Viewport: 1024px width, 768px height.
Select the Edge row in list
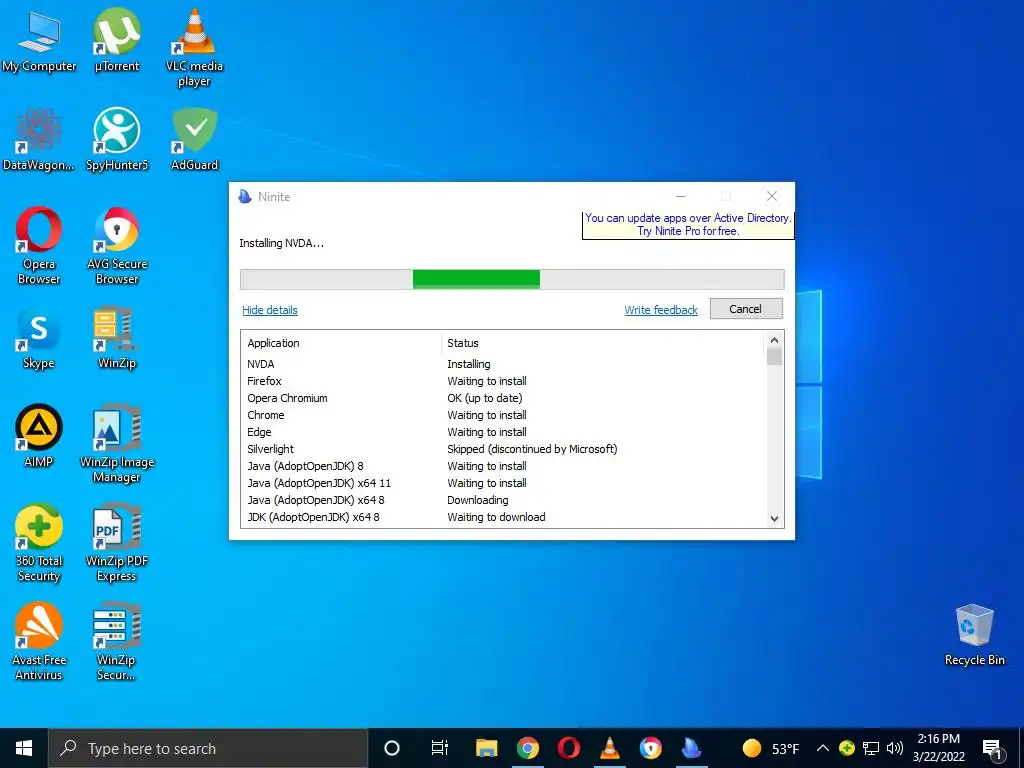pyautogui.click(x=503, y=432)
